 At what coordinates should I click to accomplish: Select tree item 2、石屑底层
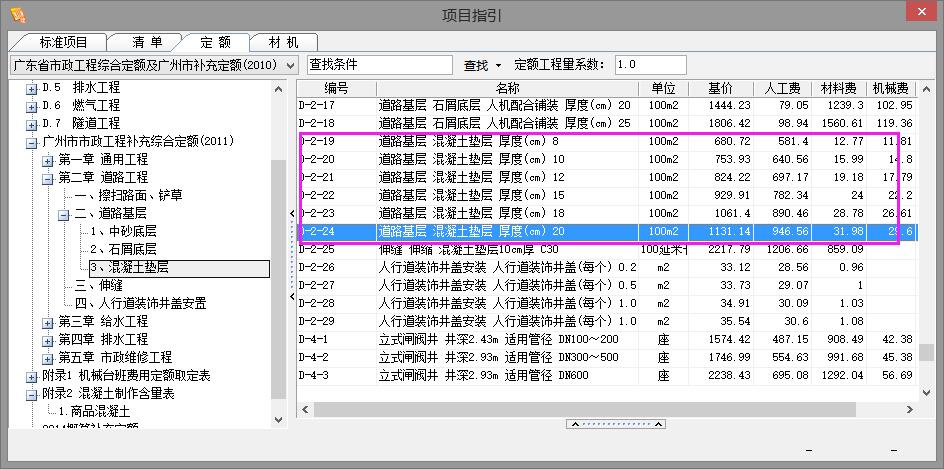pos(123,249)
